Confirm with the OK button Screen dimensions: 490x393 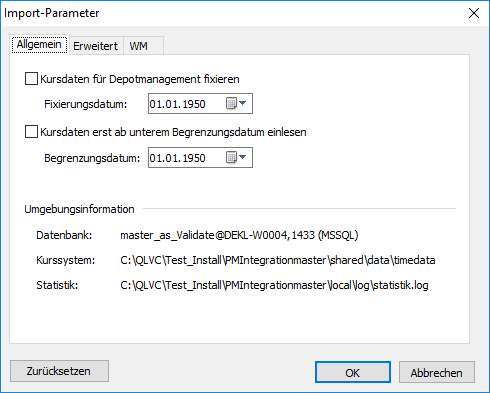pyautogui.click(x=353, y=372)
